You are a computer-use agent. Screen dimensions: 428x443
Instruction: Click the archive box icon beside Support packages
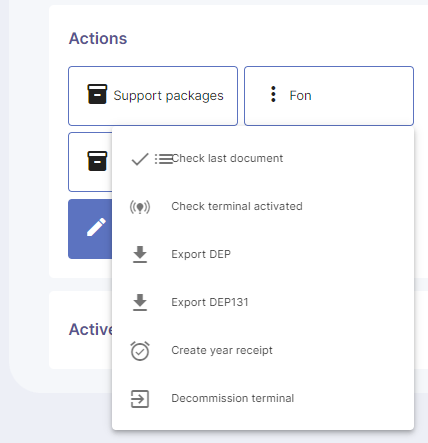coord(97,94)
